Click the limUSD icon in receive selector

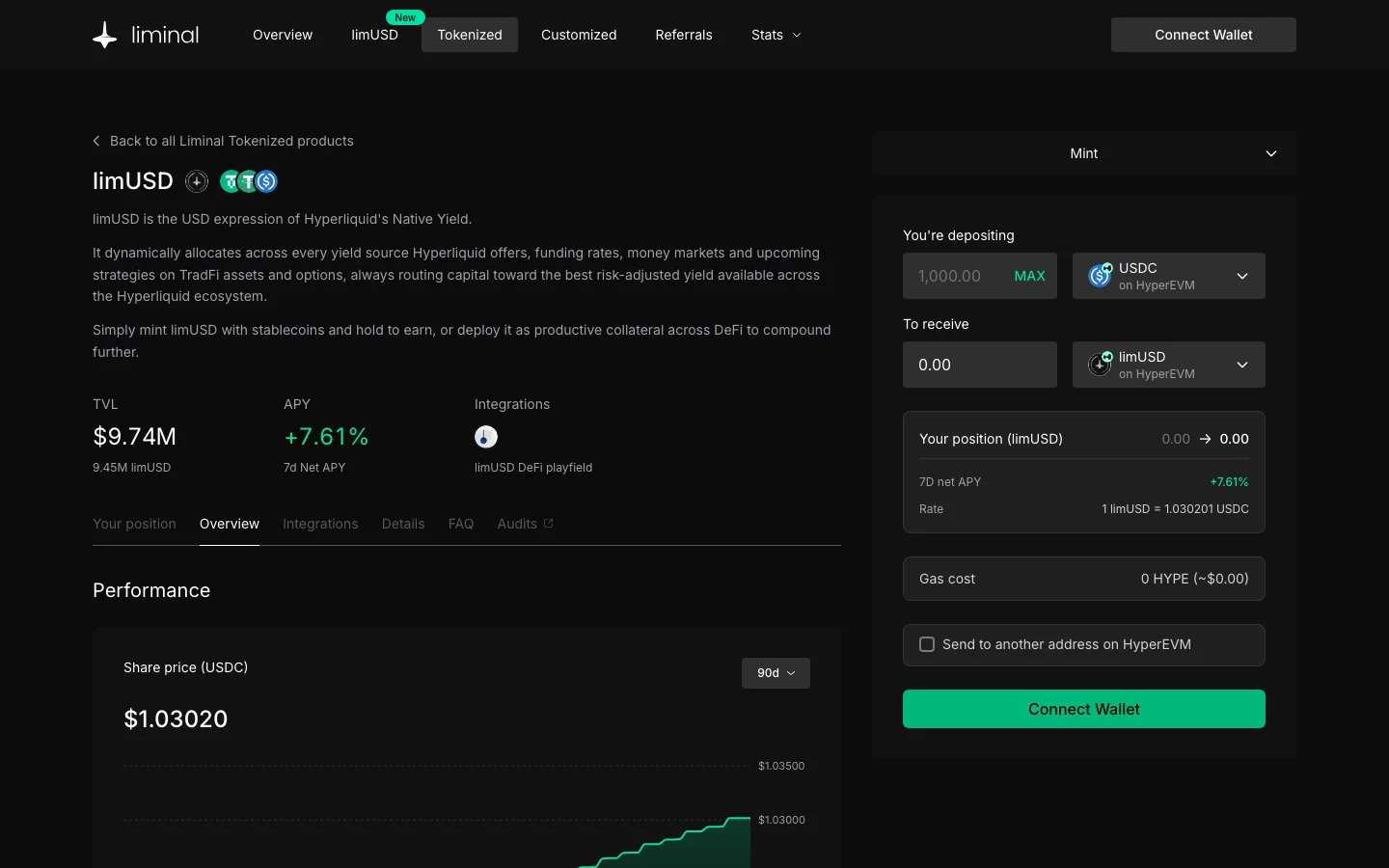point(1100,365)
